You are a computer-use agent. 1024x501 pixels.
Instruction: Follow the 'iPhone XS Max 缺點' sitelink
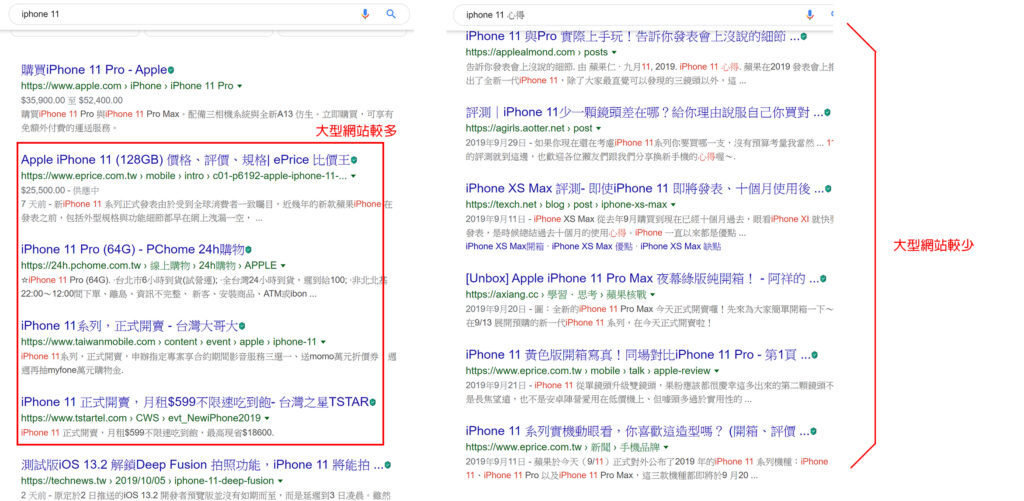[681, 246]
